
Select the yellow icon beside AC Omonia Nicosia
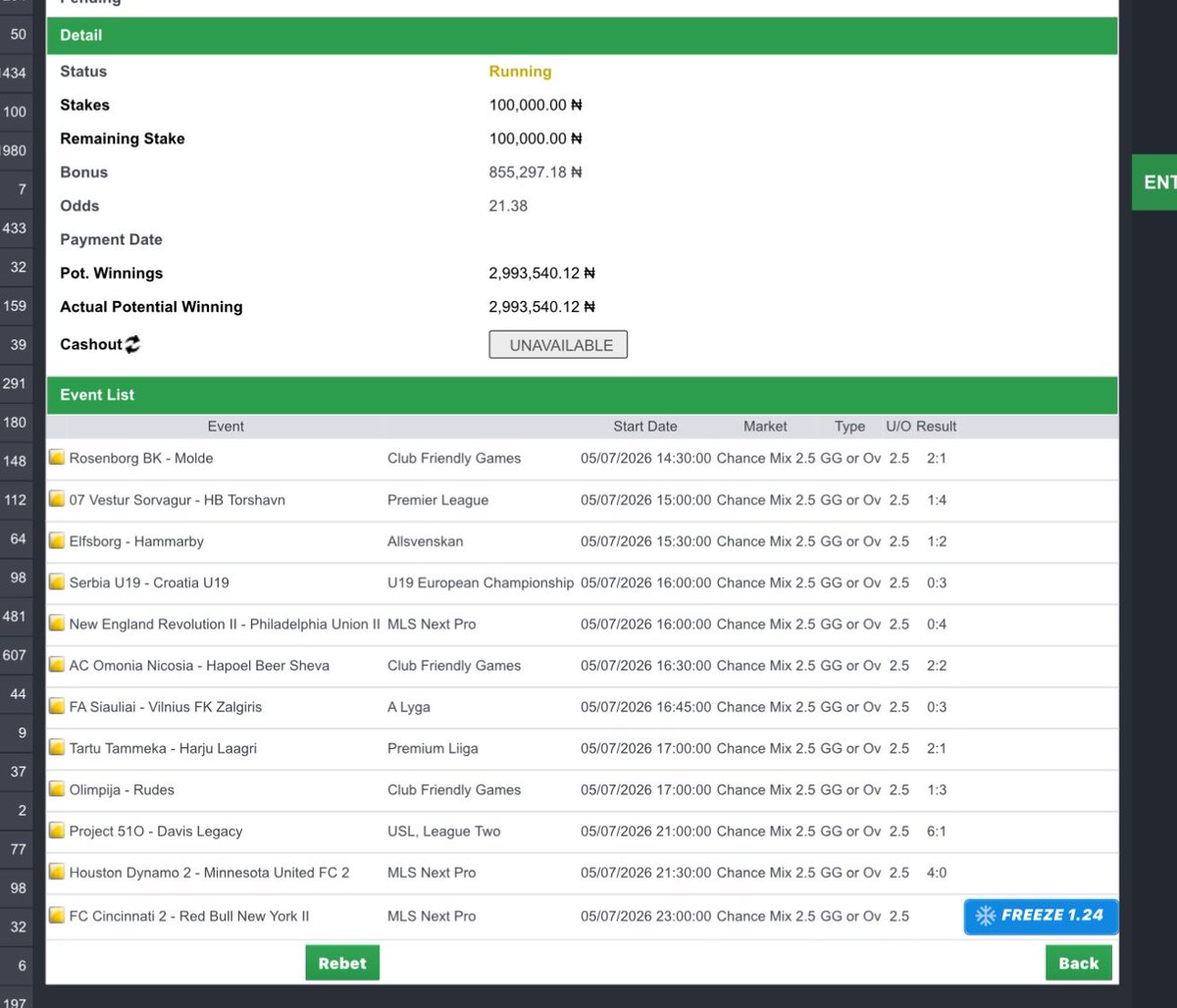pyautogui.click(x=57, y=666)
